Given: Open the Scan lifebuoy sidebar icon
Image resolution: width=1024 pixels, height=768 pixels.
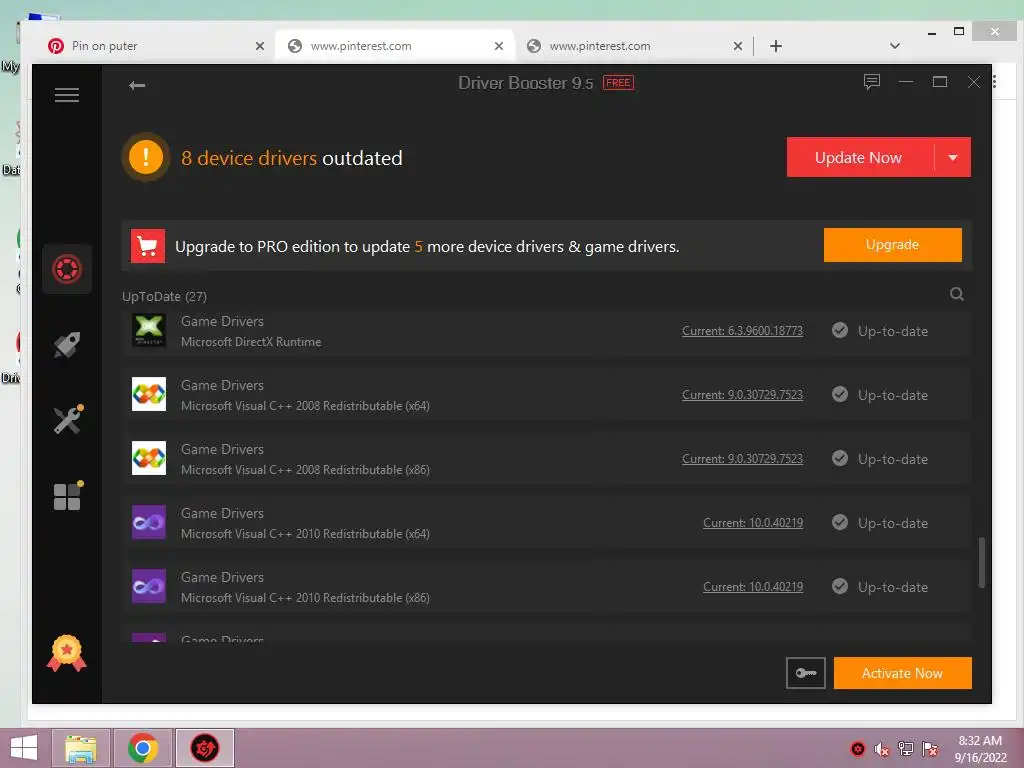Looking at the screenshot, I should 67,269.
